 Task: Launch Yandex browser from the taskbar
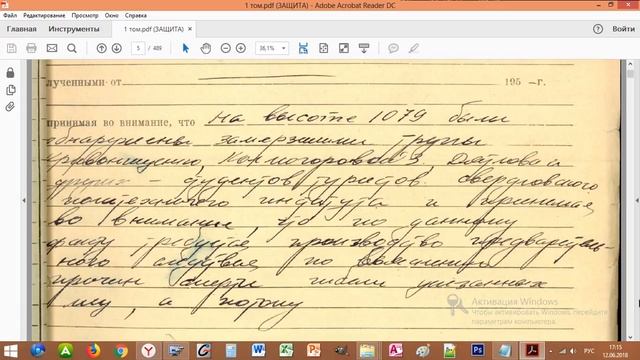[149, 351]
